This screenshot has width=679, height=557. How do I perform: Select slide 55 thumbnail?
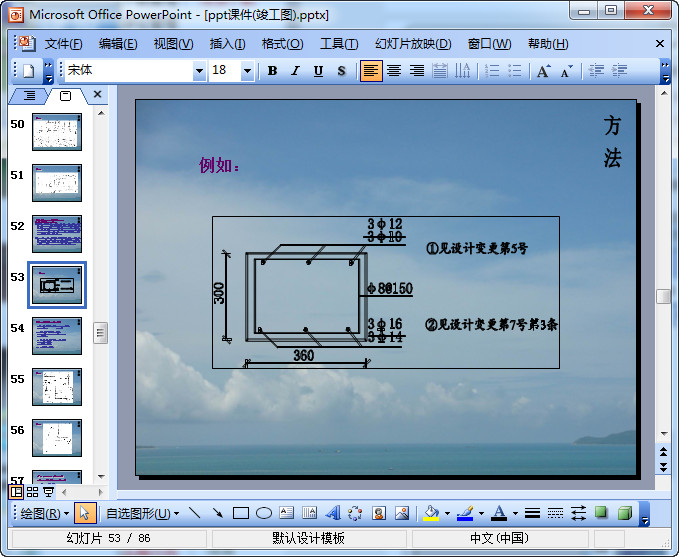coord(57,386)
